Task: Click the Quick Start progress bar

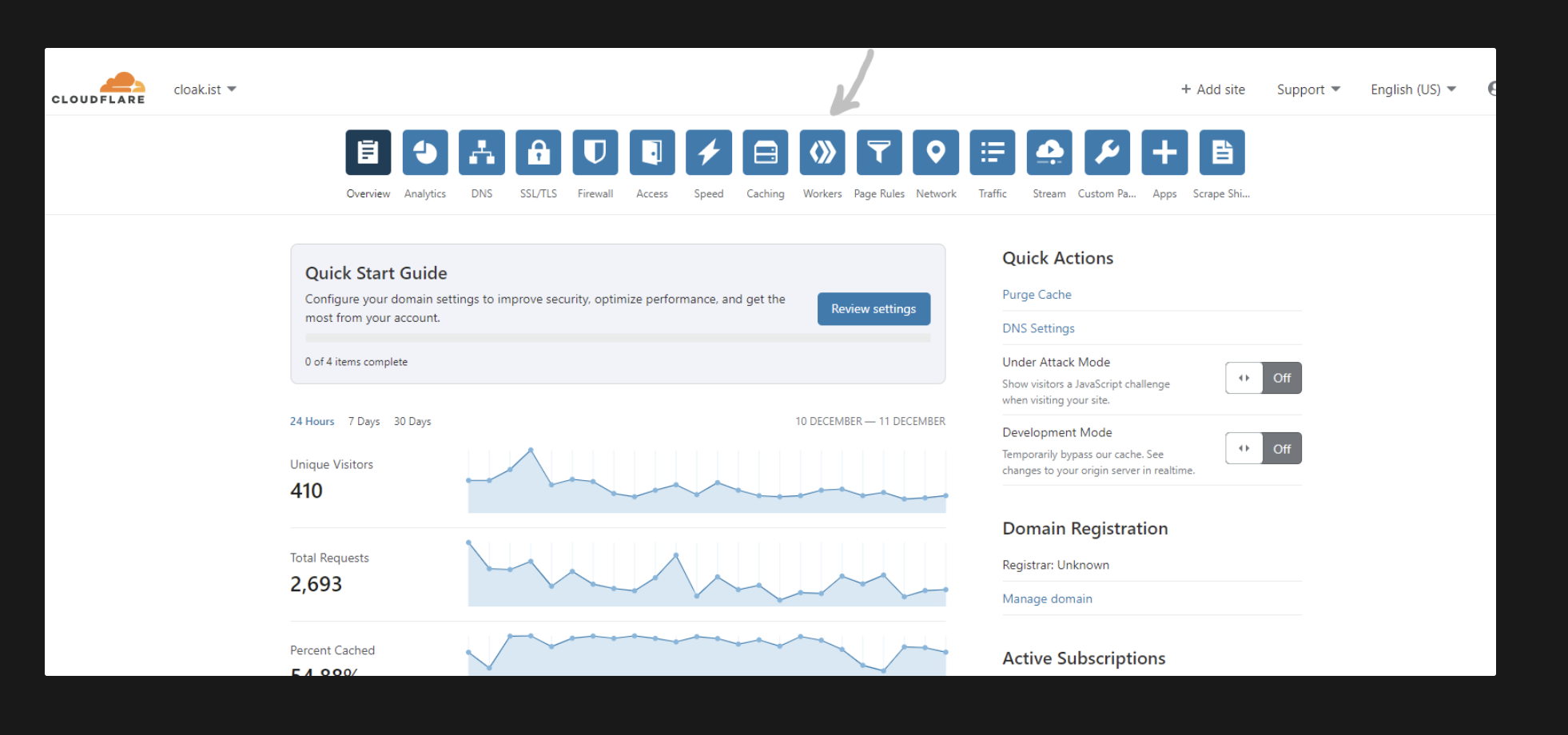Action: [617, 338]
